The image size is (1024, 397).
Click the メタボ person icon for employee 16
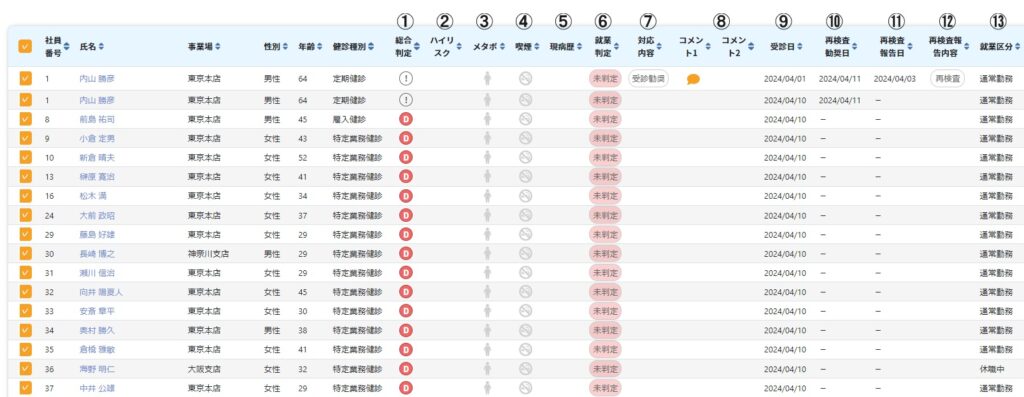(487, 196)
